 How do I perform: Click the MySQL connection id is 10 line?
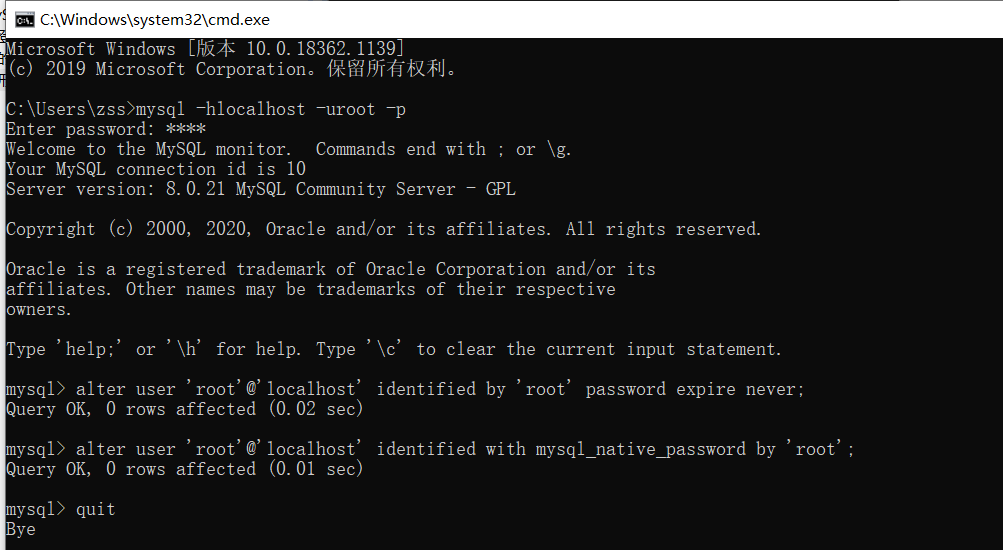[156, 169]
